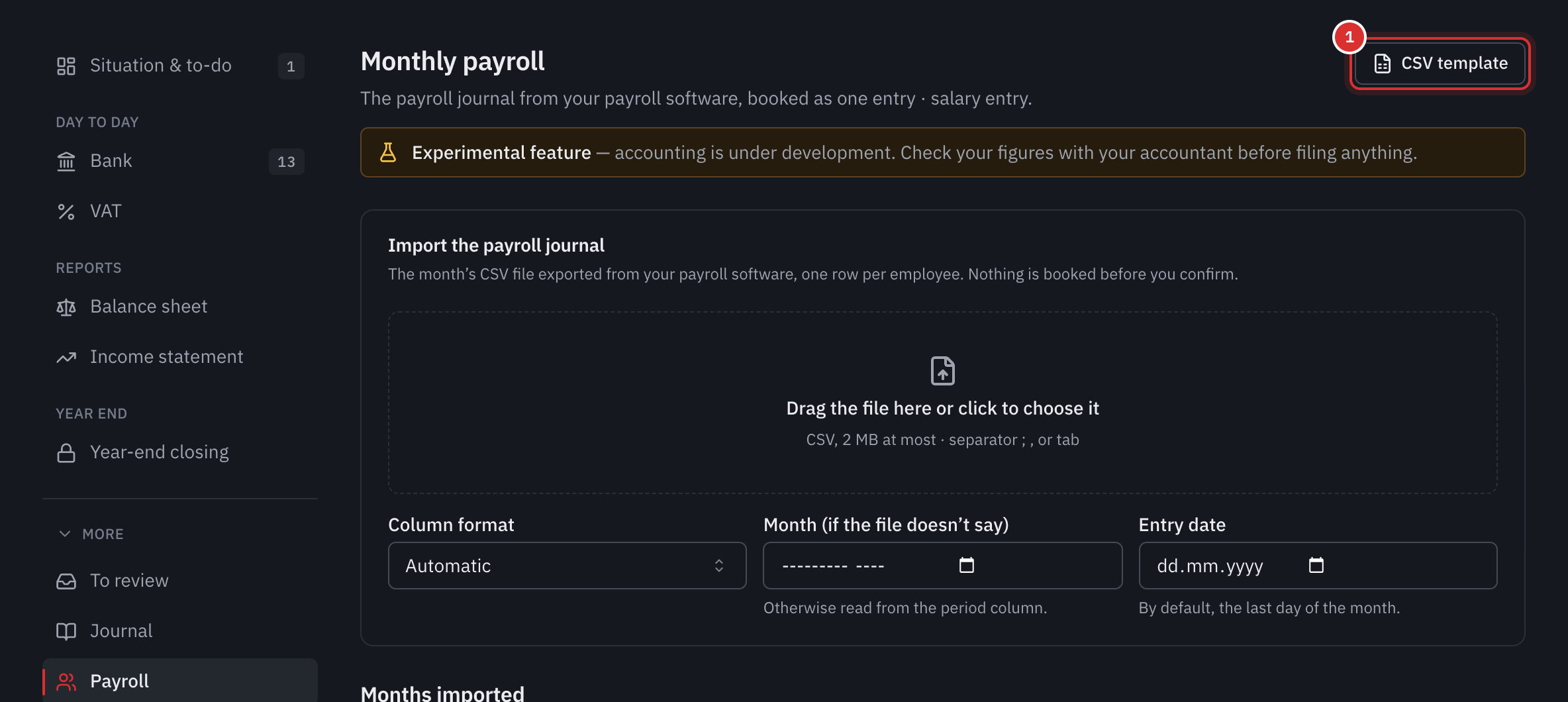Click the experimental feature flask icon
The width and height of the screenshot is (1568, 702).
(x=388, y=152)
